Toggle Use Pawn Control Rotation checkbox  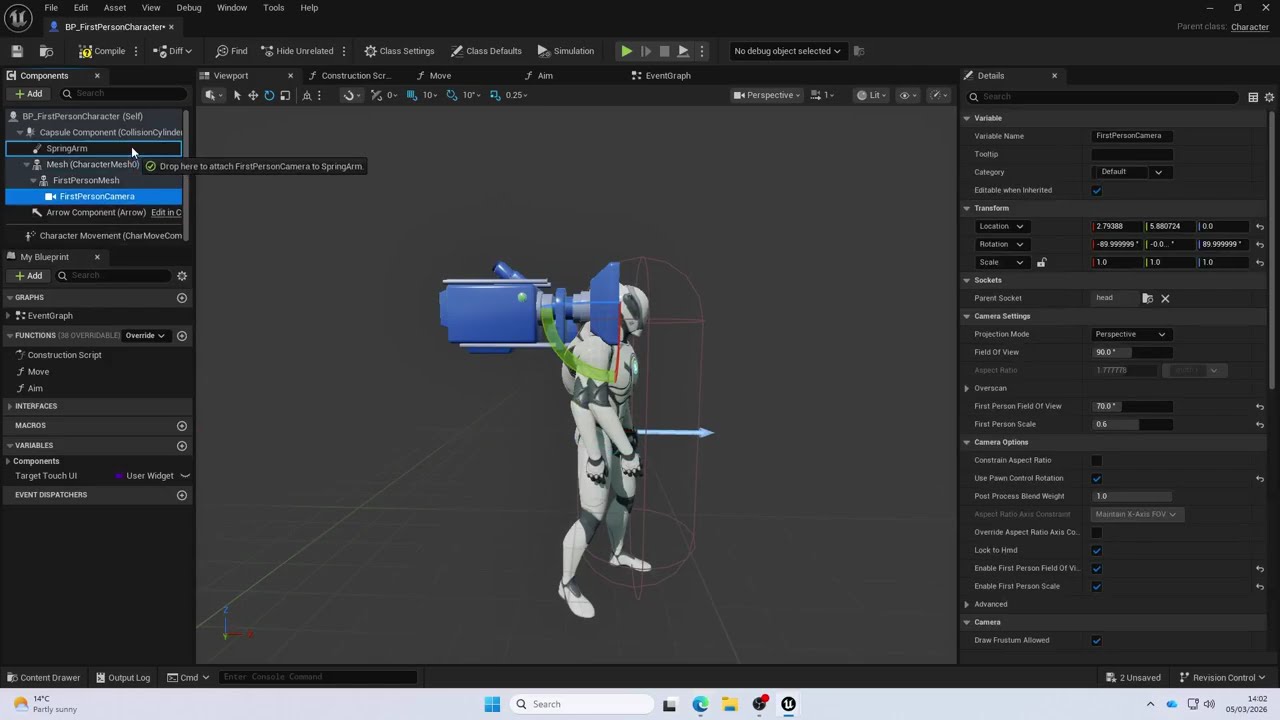click(1097, 478)
